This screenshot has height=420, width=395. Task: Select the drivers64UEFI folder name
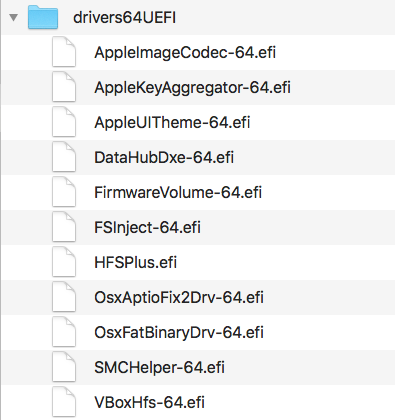coord(124,17)
